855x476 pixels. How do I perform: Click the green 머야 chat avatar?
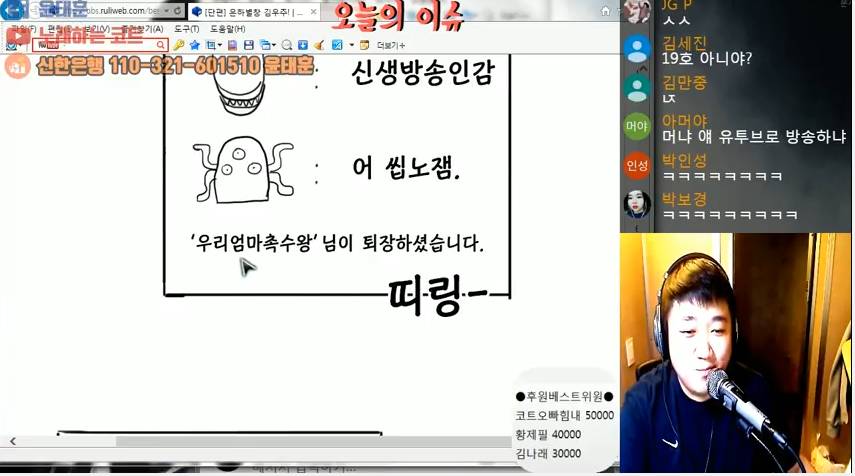coord(637,126)
